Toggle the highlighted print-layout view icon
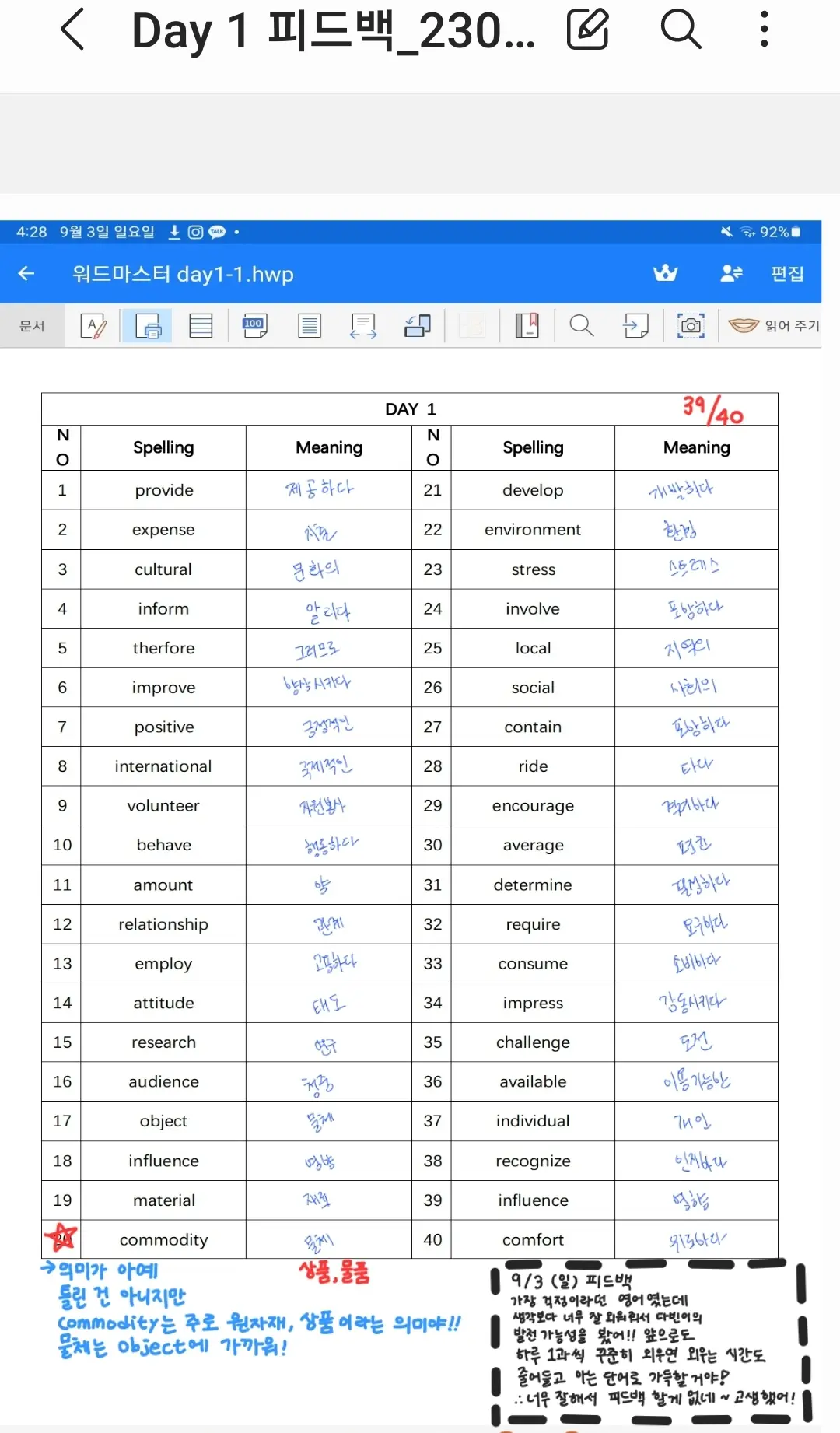This screenshot has height=1433, width=840. click(147, 326)
